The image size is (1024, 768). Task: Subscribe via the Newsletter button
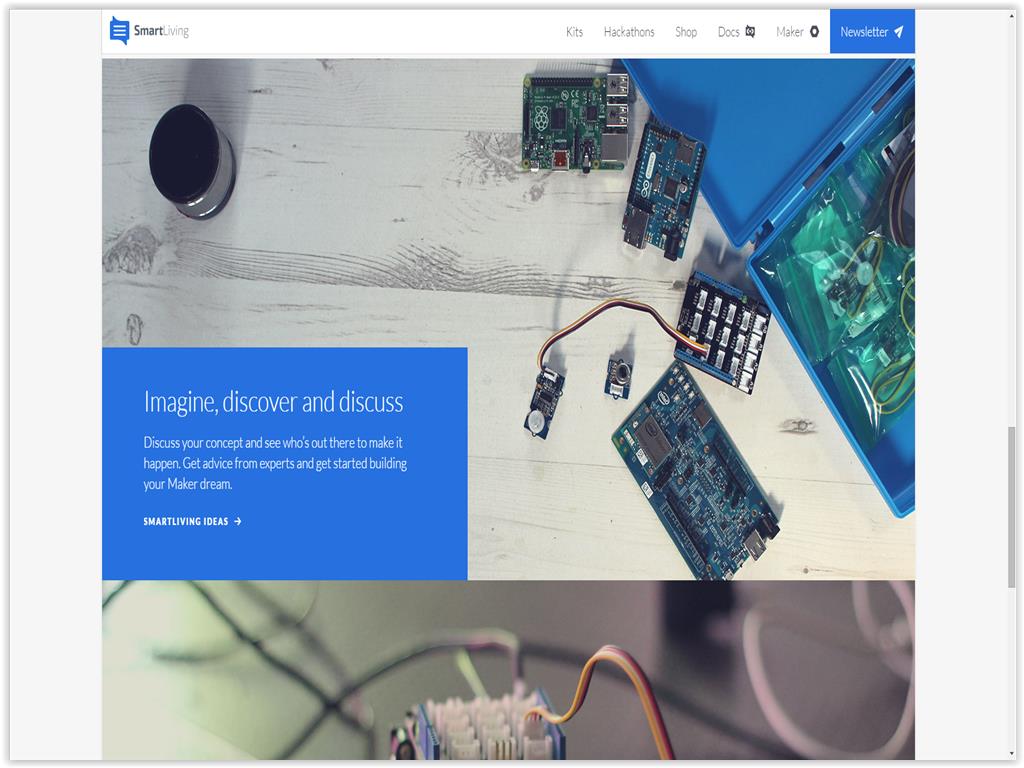coord(872,31)
